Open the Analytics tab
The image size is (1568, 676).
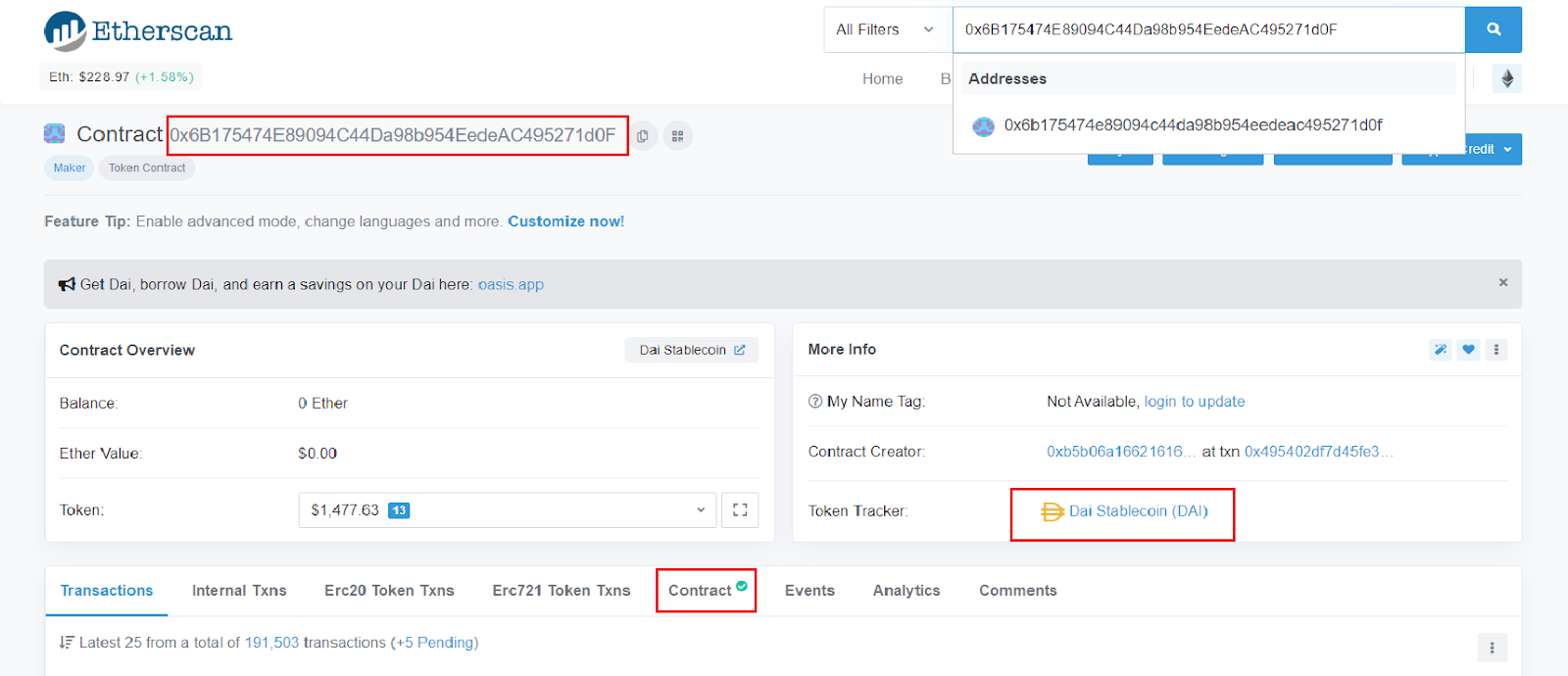pos(906,591)
